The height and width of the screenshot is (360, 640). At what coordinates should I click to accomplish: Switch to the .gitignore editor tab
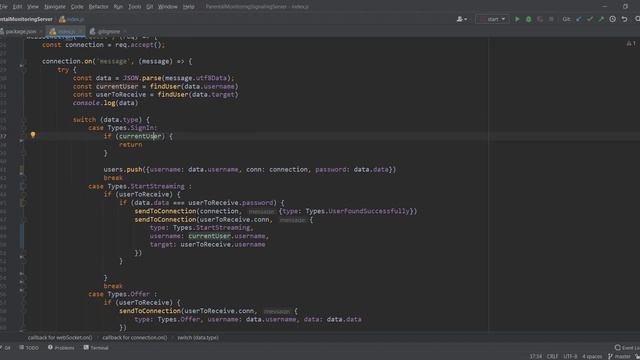(x=107, y=31)
